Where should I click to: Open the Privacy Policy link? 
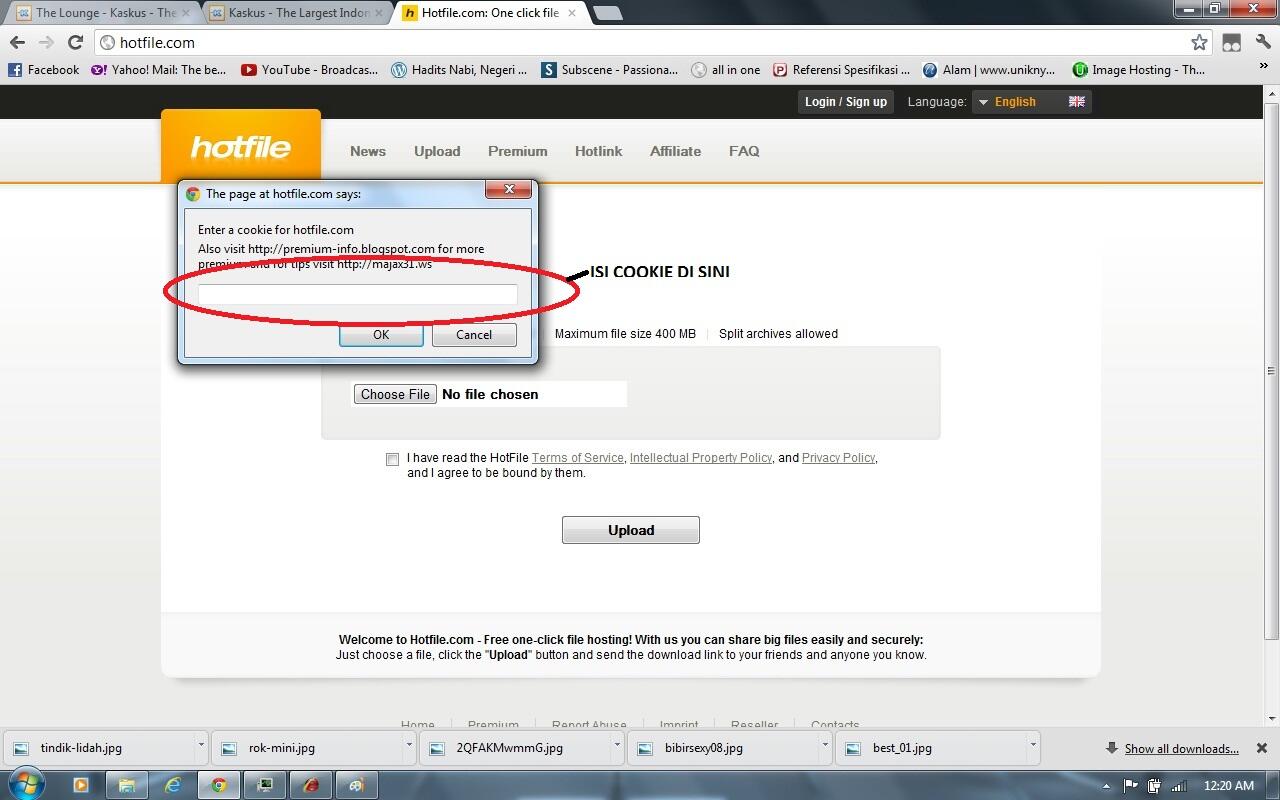point(838,458)
